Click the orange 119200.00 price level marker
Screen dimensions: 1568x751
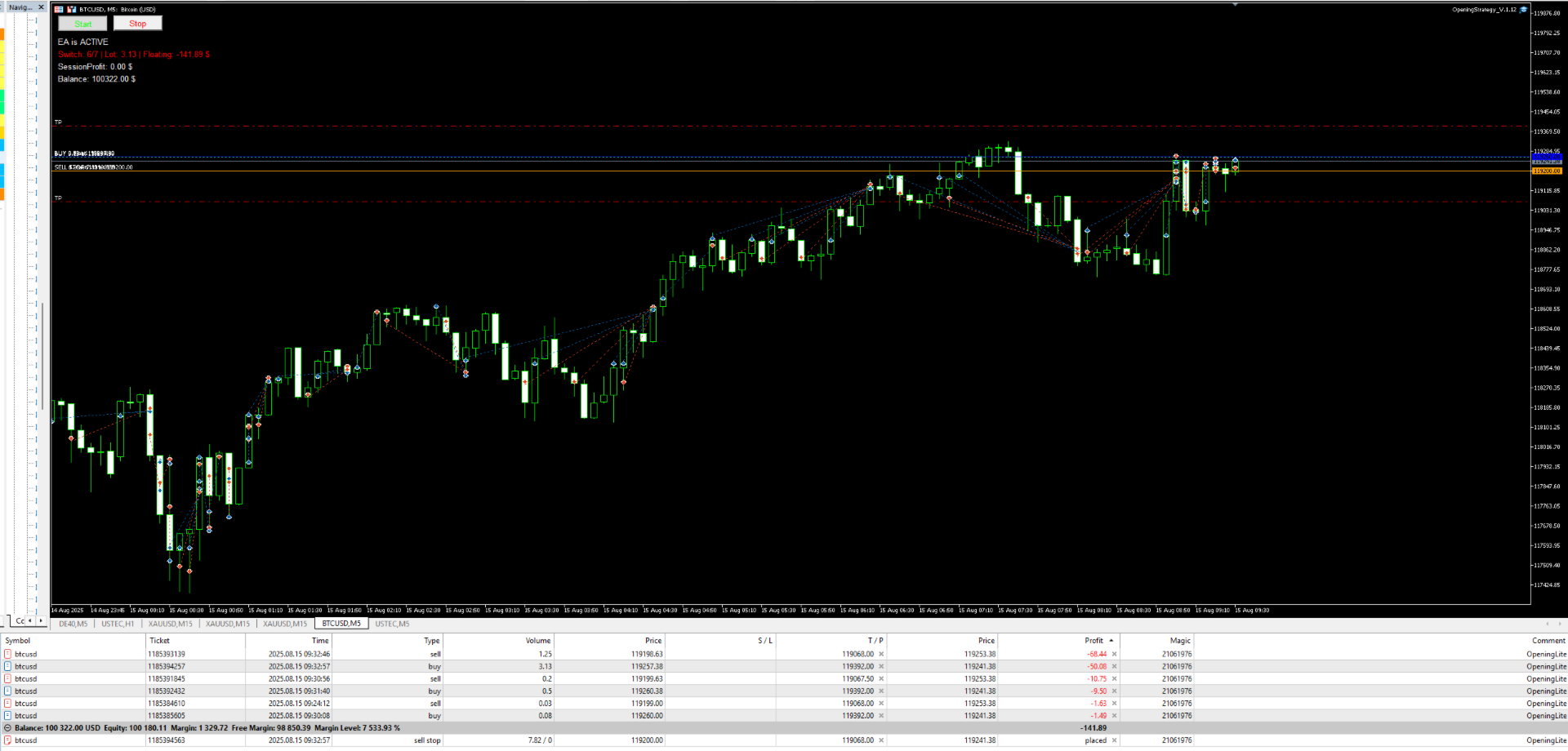(x=1547, y=171)
